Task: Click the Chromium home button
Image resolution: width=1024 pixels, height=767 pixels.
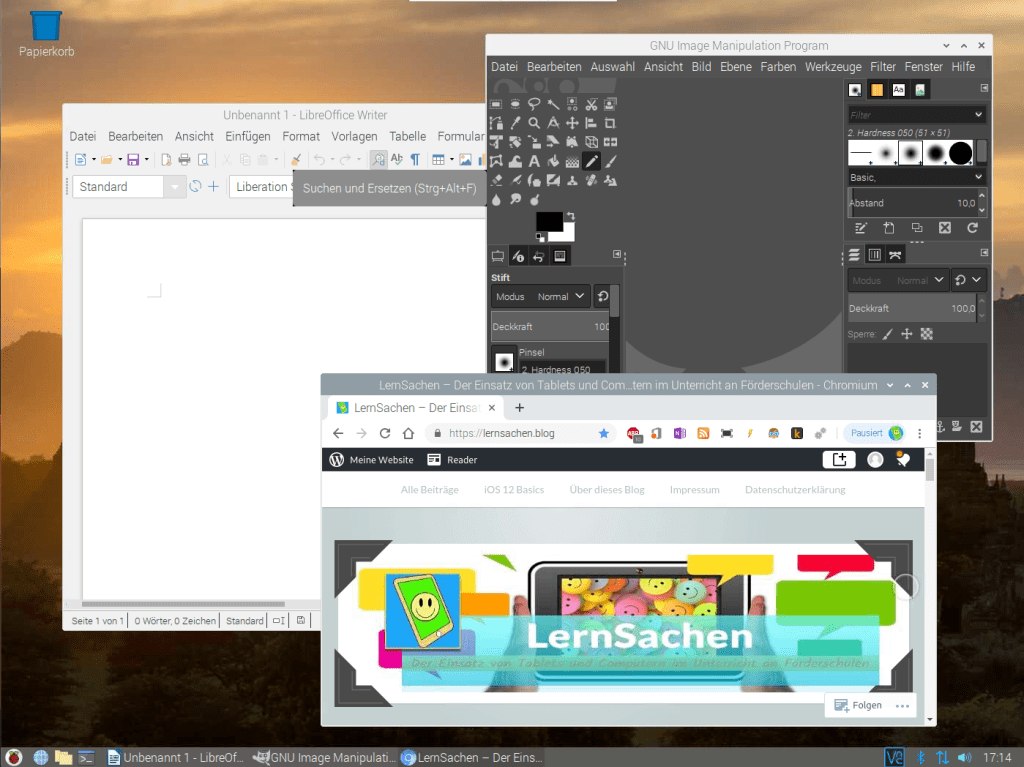Action: pyautogui.click(x=408, y=433)
